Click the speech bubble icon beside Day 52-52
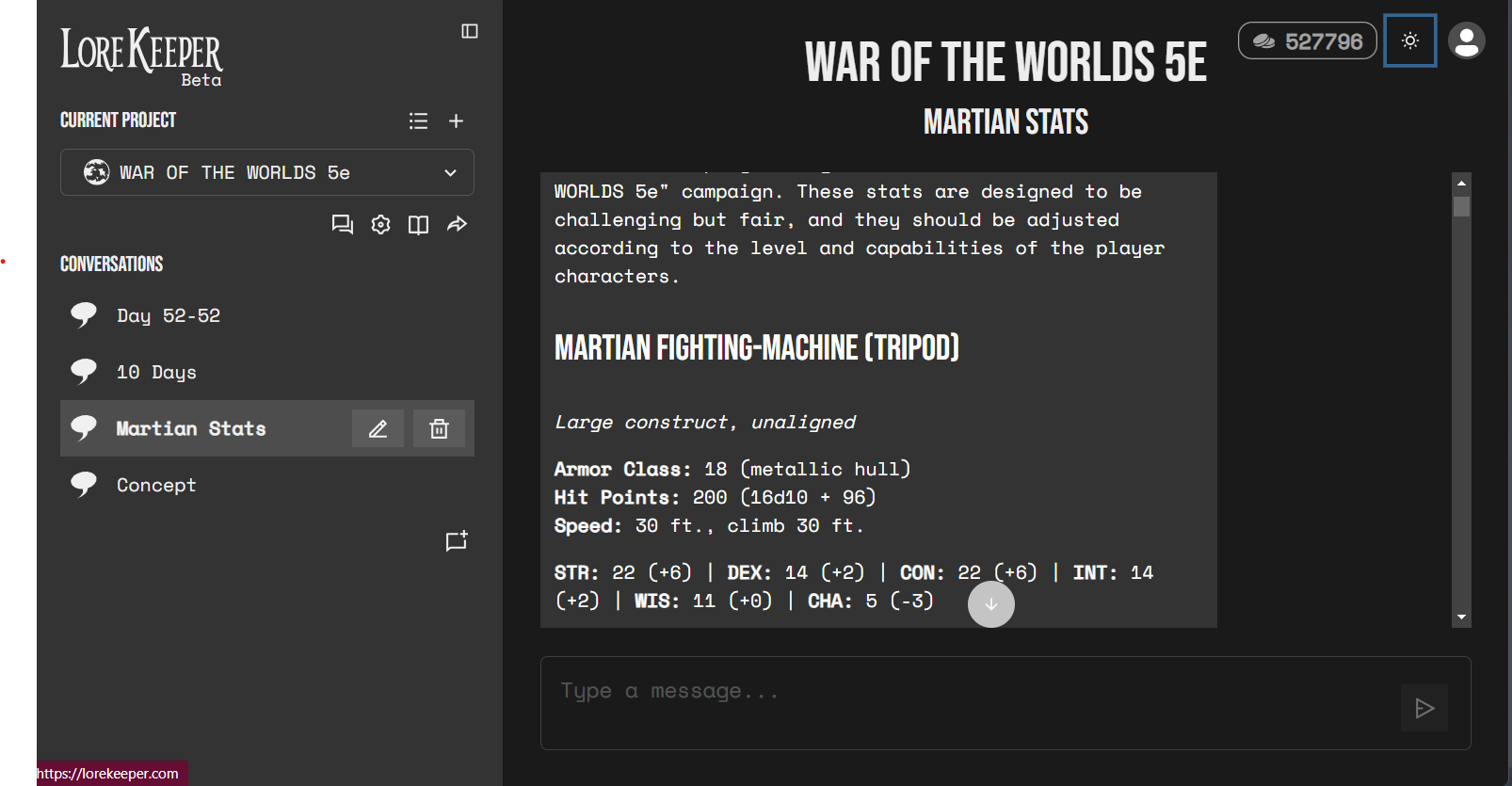 (84, 314)
